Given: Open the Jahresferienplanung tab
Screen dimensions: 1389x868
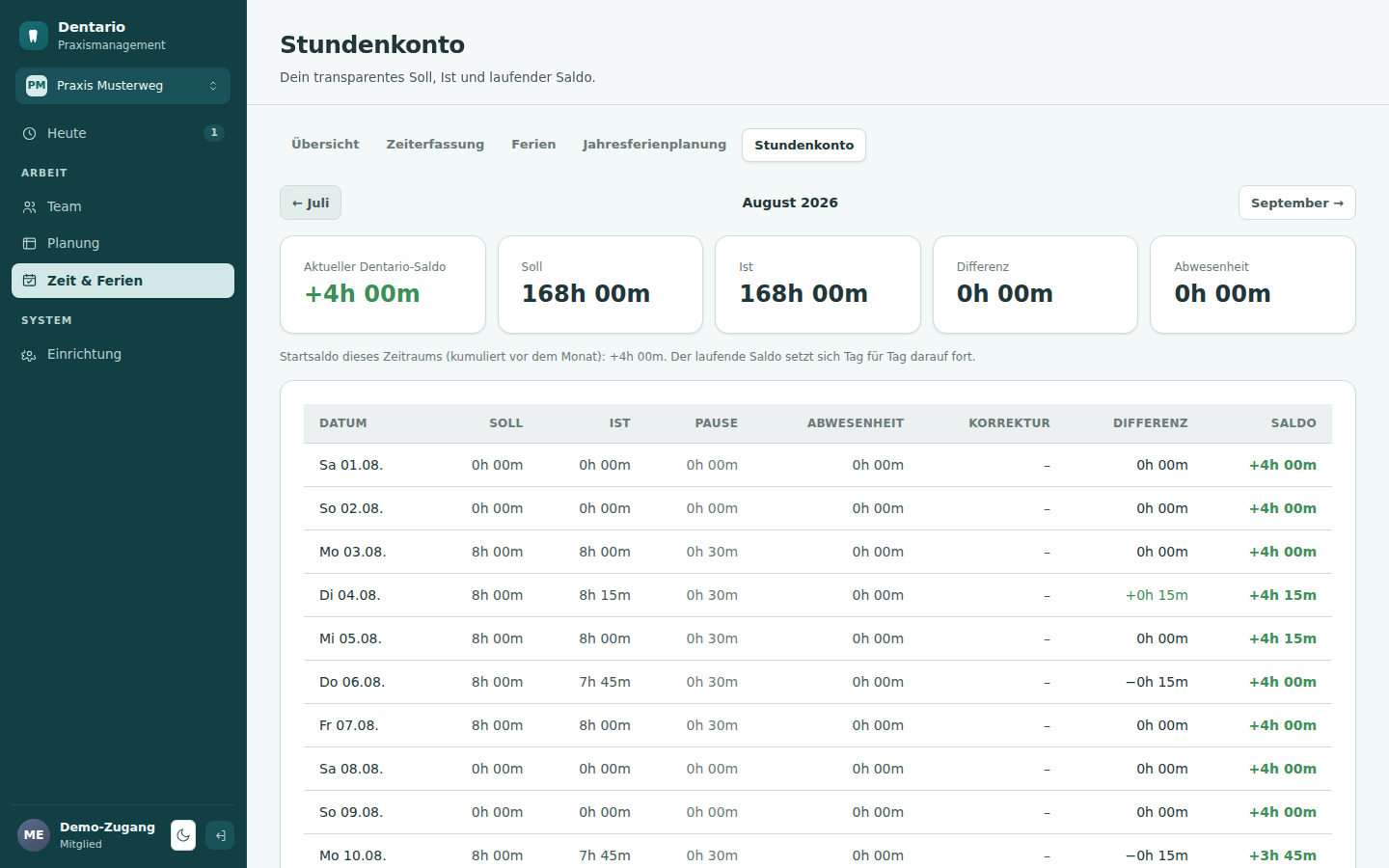Looking at the screenshot, I should pyautogui.click(x=654, y=145).
